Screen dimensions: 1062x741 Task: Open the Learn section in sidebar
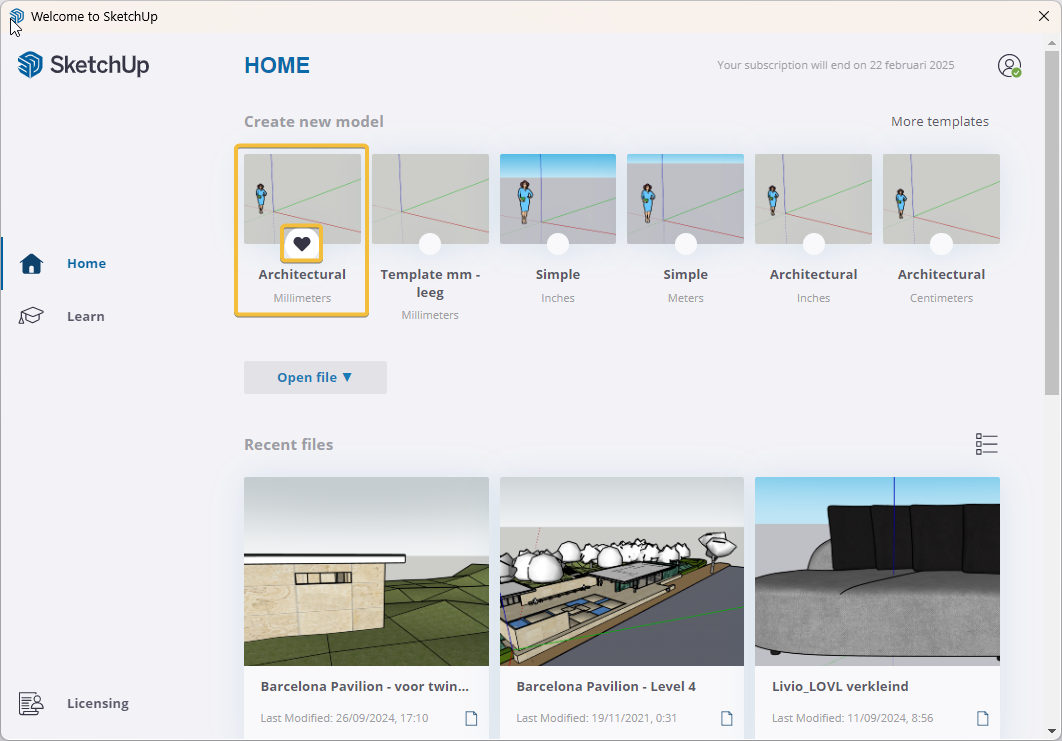85,316
